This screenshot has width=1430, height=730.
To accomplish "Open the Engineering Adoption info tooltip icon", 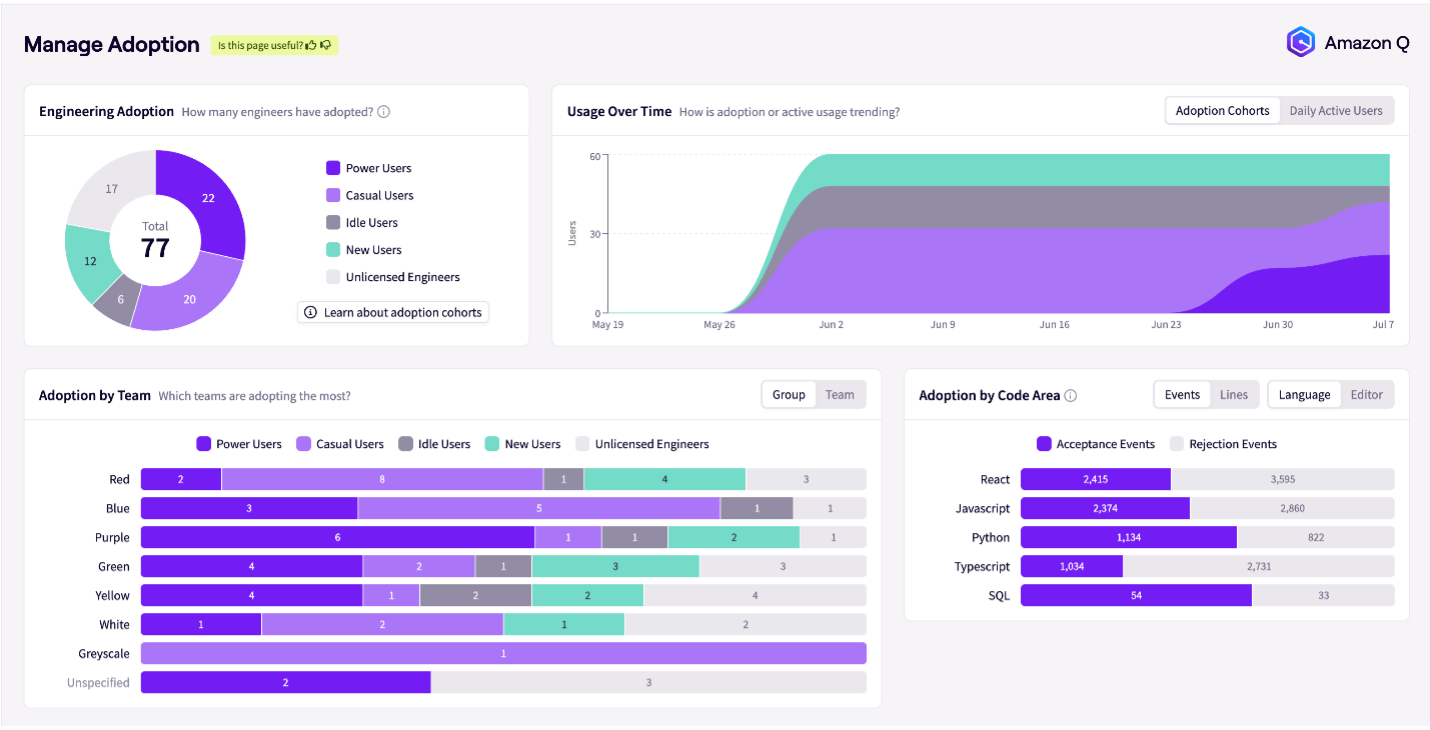I will click(x=384, y=111).
